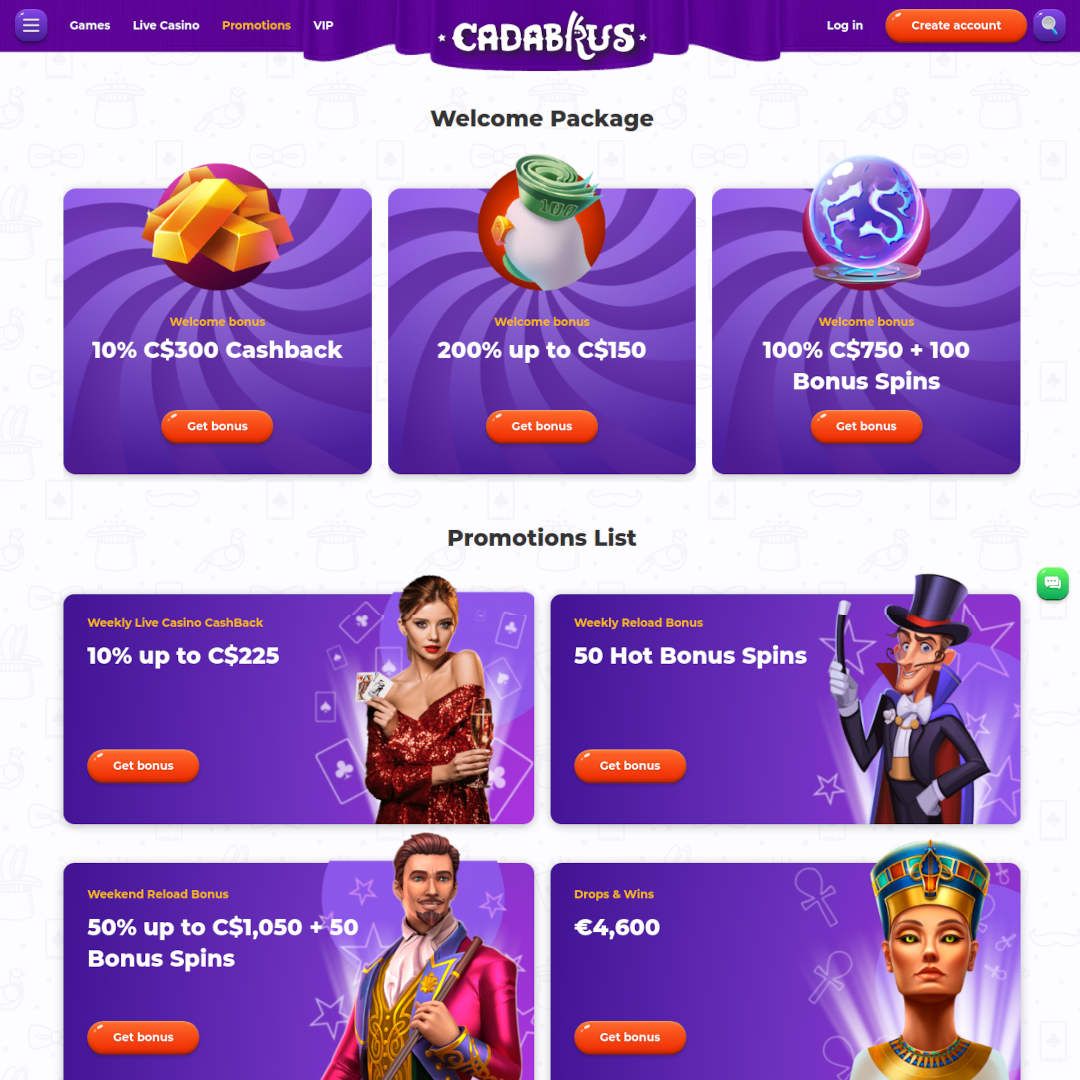Click the FS crystal ball image
Image resolution: width=1080 pixels, height=1080 pixels.
[866, 220]
